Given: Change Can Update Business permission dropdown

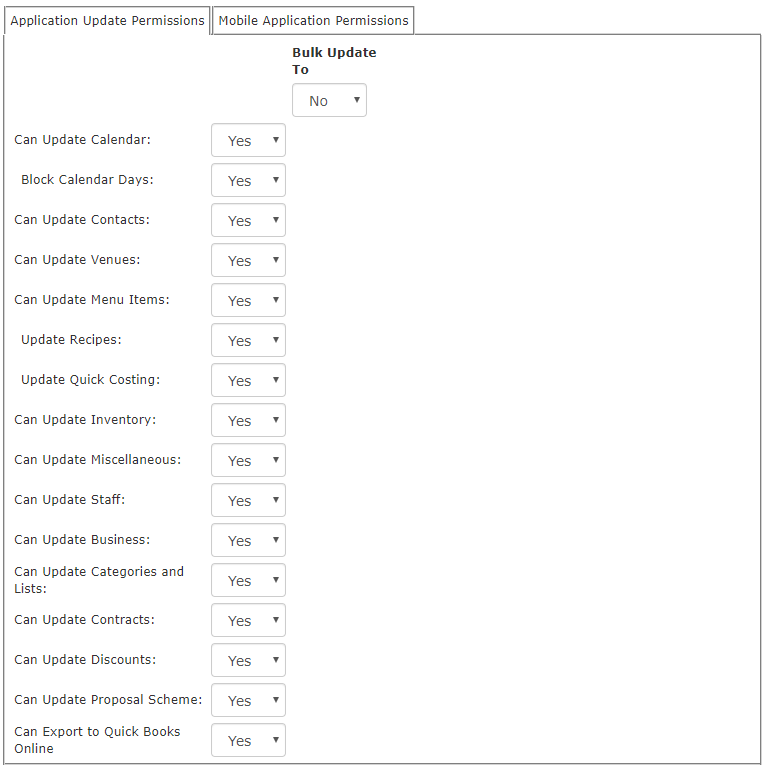Looking at the screenshot, I should pyautogui.click(x=248, y=540).
